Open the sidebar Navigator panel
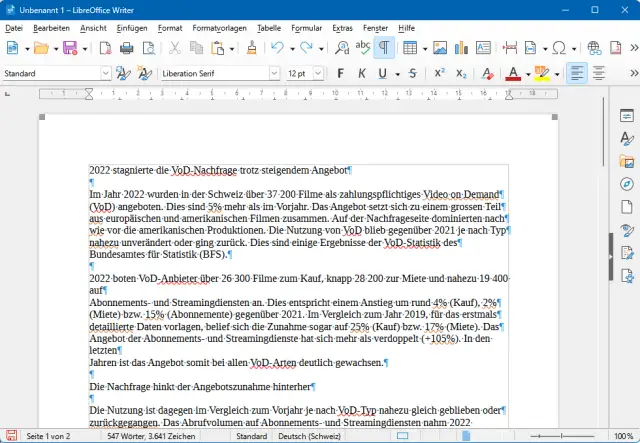This screenshot has width=640, height=443. [627, 184]
